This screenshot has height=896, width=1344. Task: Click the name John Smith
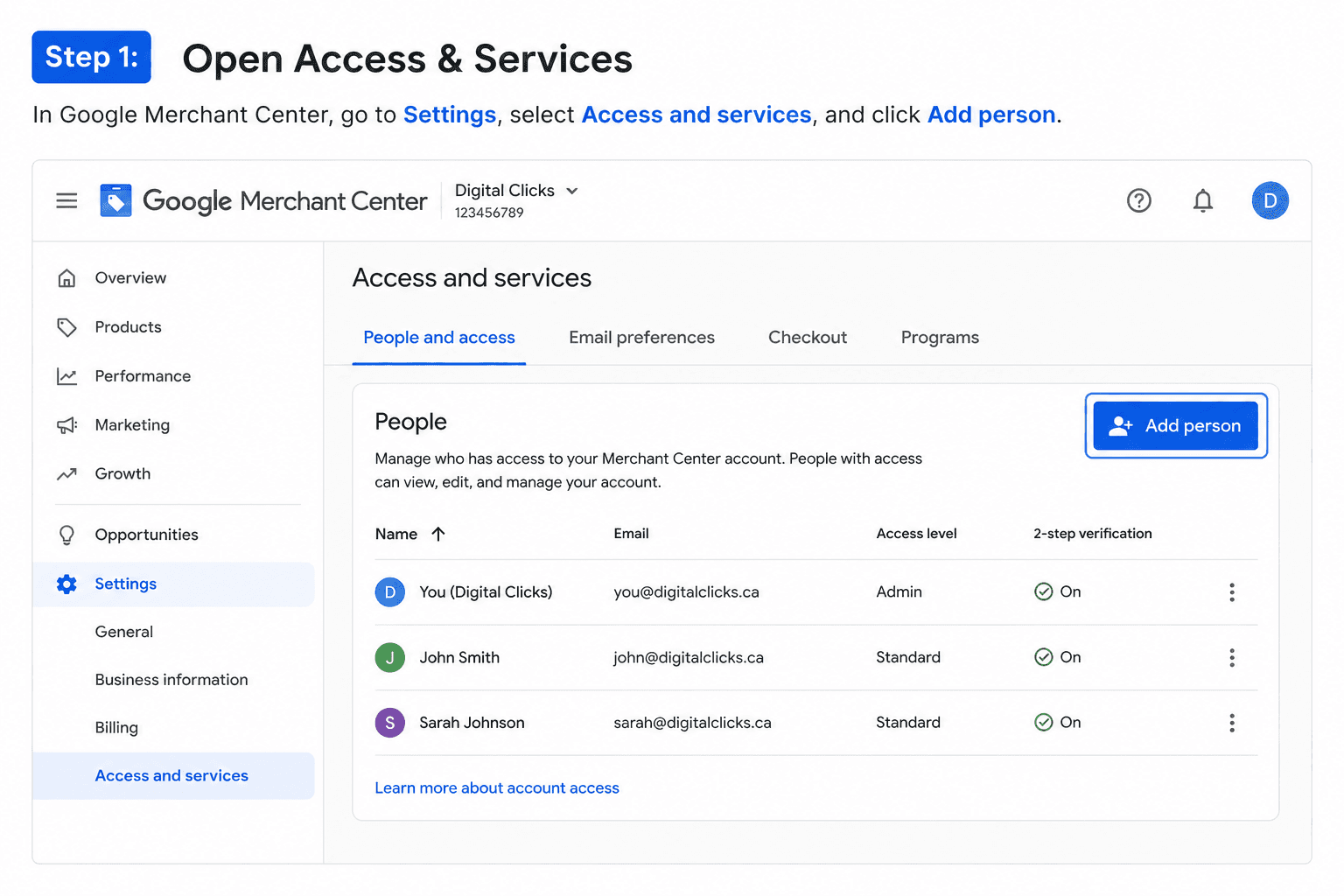tap(459, 658)
